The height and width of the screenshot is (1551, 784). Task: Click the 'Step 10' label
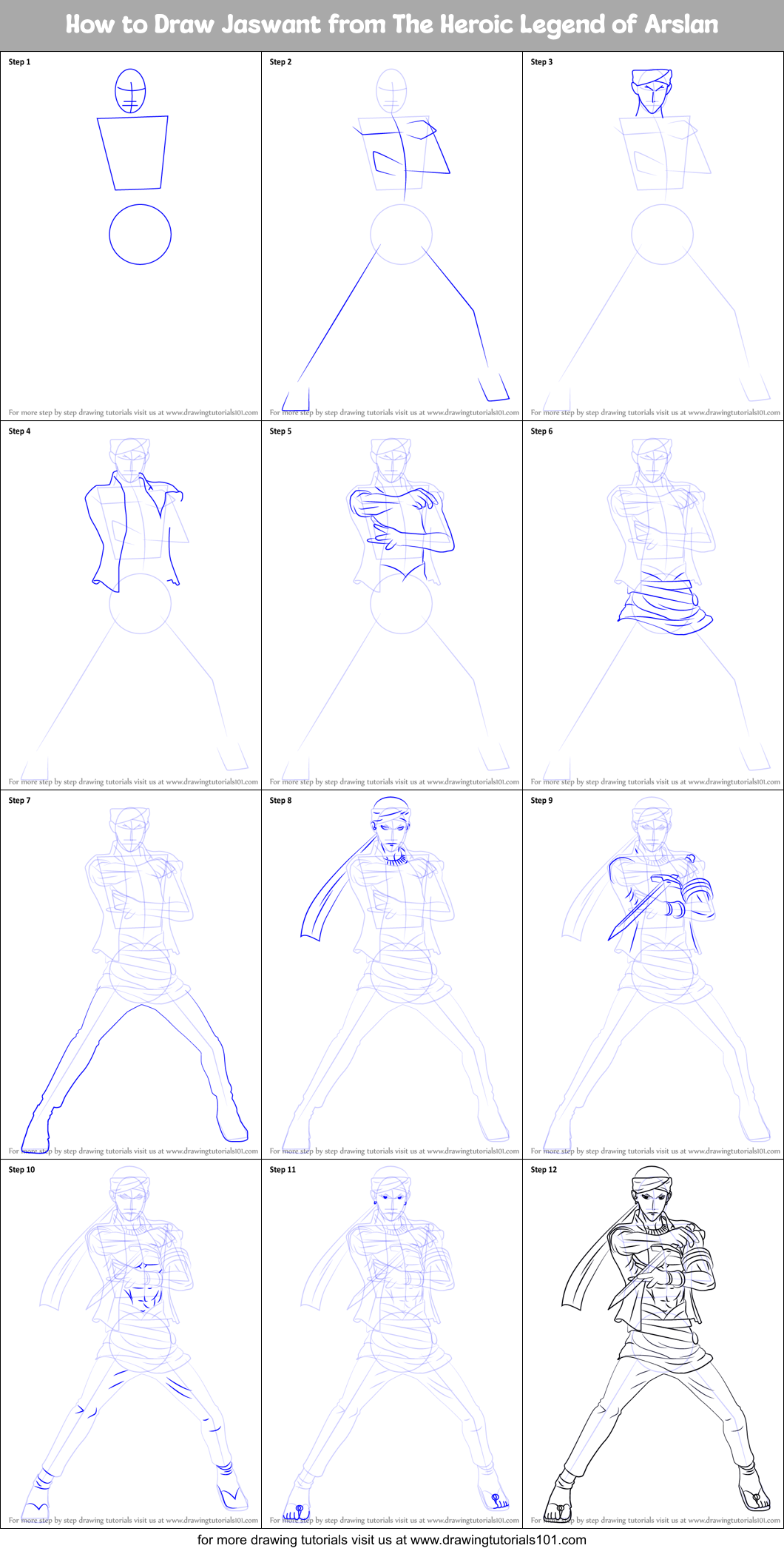click(x=21, y=1170)
